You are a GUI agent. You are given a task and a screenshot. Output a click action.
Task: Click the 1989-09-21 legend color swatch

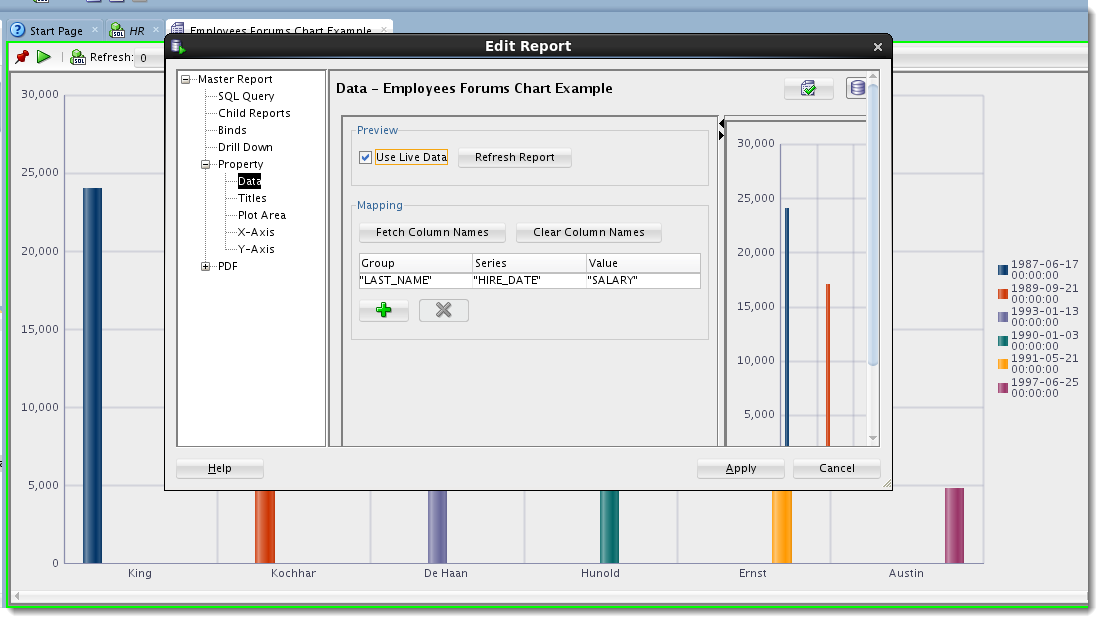pyautogui.click(x=1003, y=293)
